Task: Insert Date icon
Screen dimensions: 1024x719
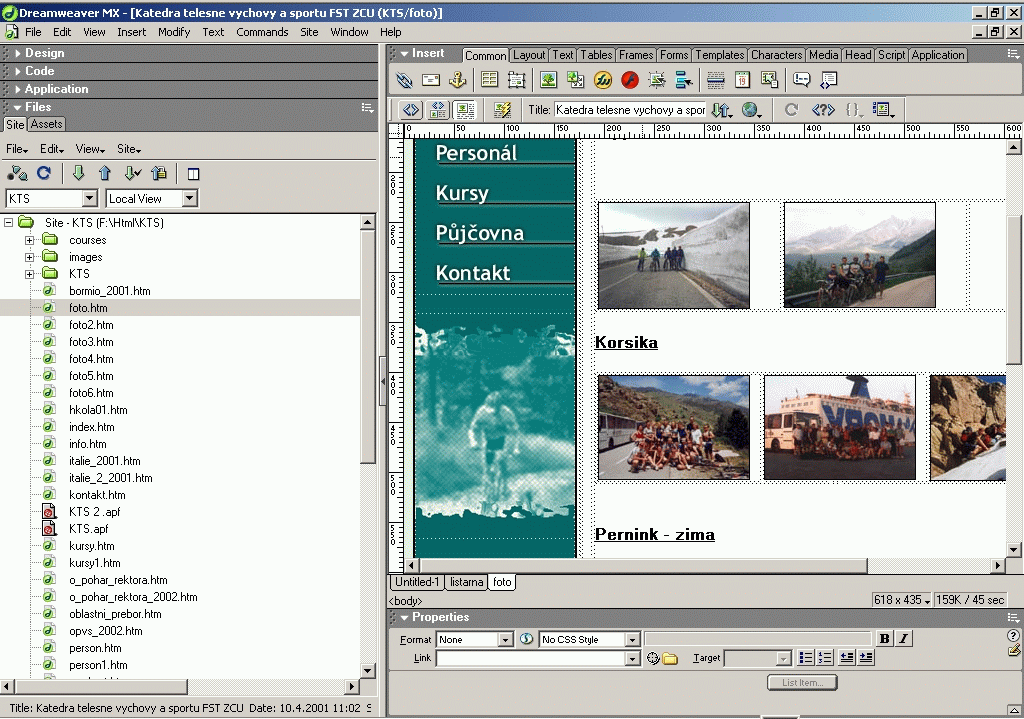Action: [743, 80]
